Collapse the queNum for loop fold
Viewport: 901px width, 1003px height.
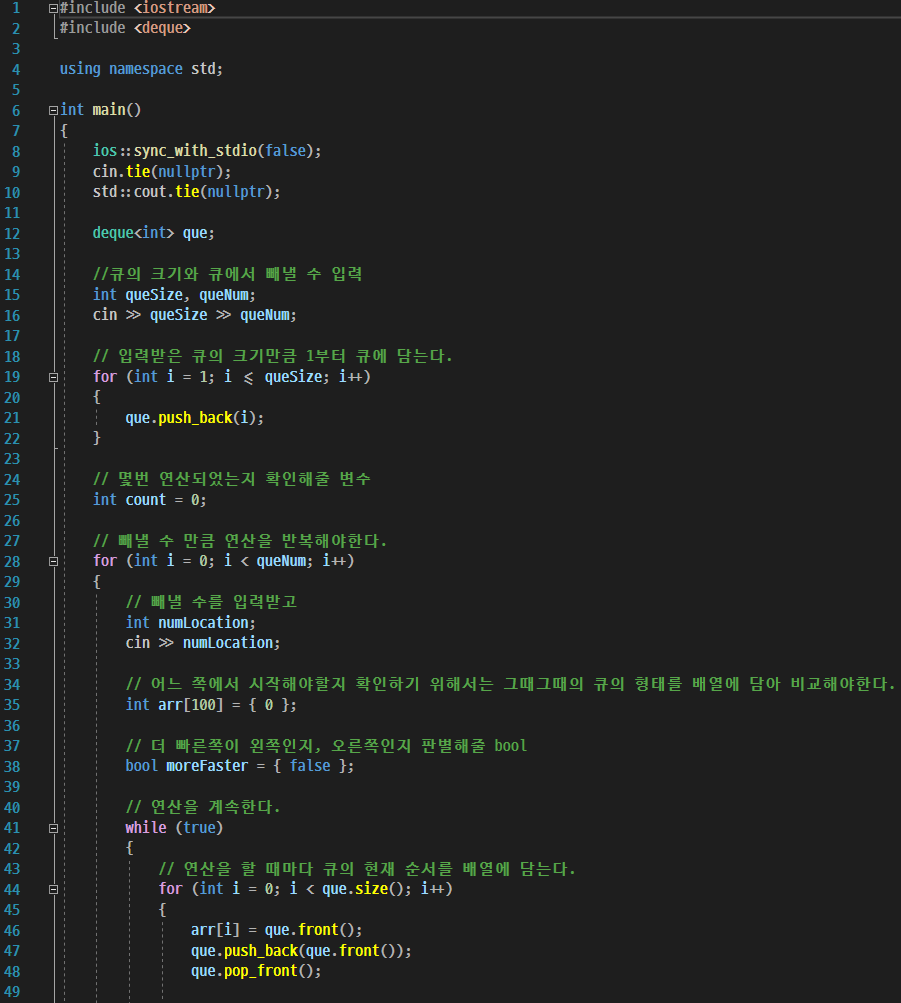(x=54, y=562)
